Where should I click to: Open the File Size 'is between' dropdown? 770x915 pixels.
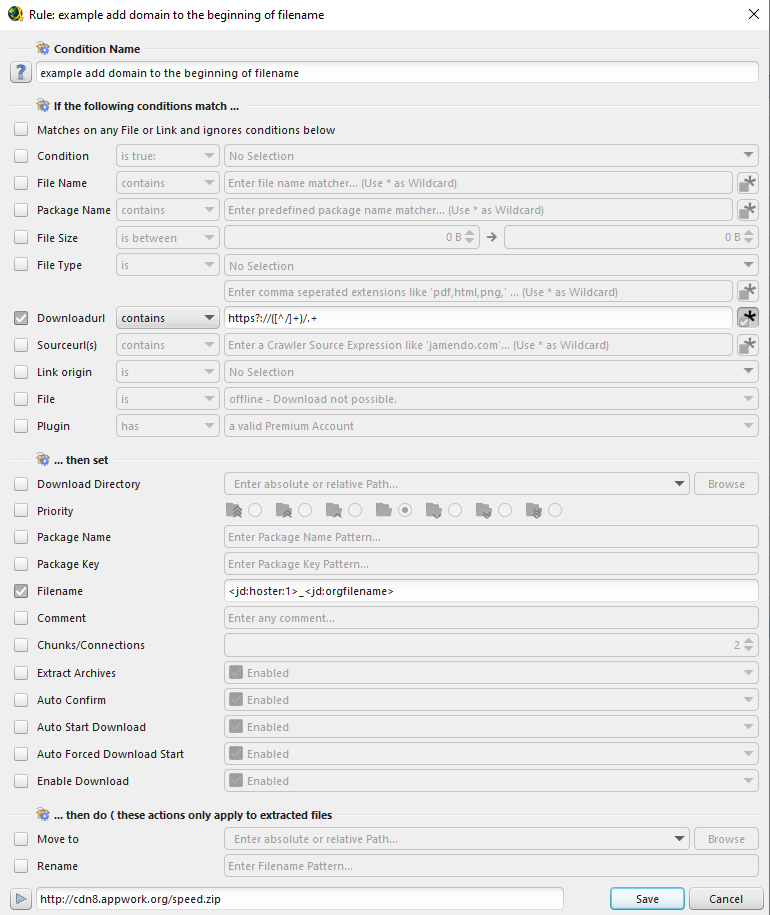pyautogui.click(x=168, y=238)
